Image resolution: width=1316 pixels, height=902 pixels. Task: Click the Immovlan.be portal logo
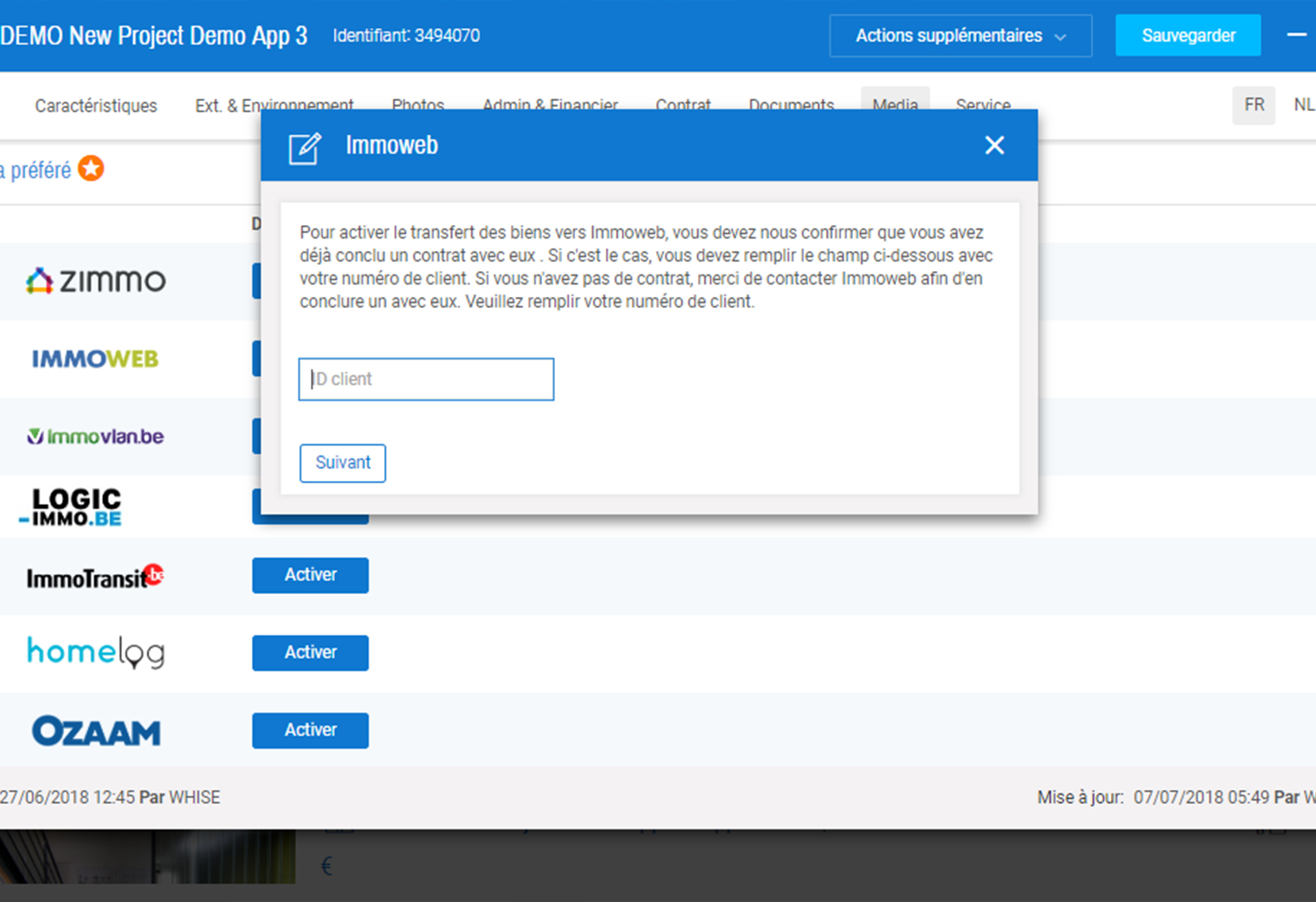pos(95,436)
